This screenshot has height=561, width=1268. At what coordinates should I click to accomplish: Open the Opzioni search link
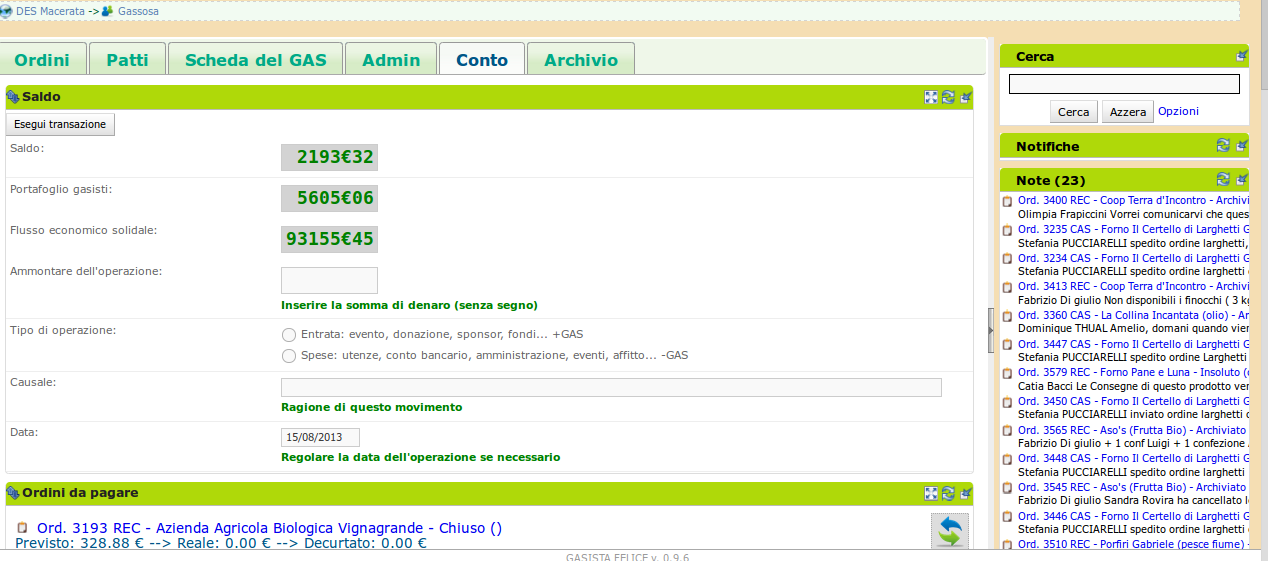[x=1178, y=111]
